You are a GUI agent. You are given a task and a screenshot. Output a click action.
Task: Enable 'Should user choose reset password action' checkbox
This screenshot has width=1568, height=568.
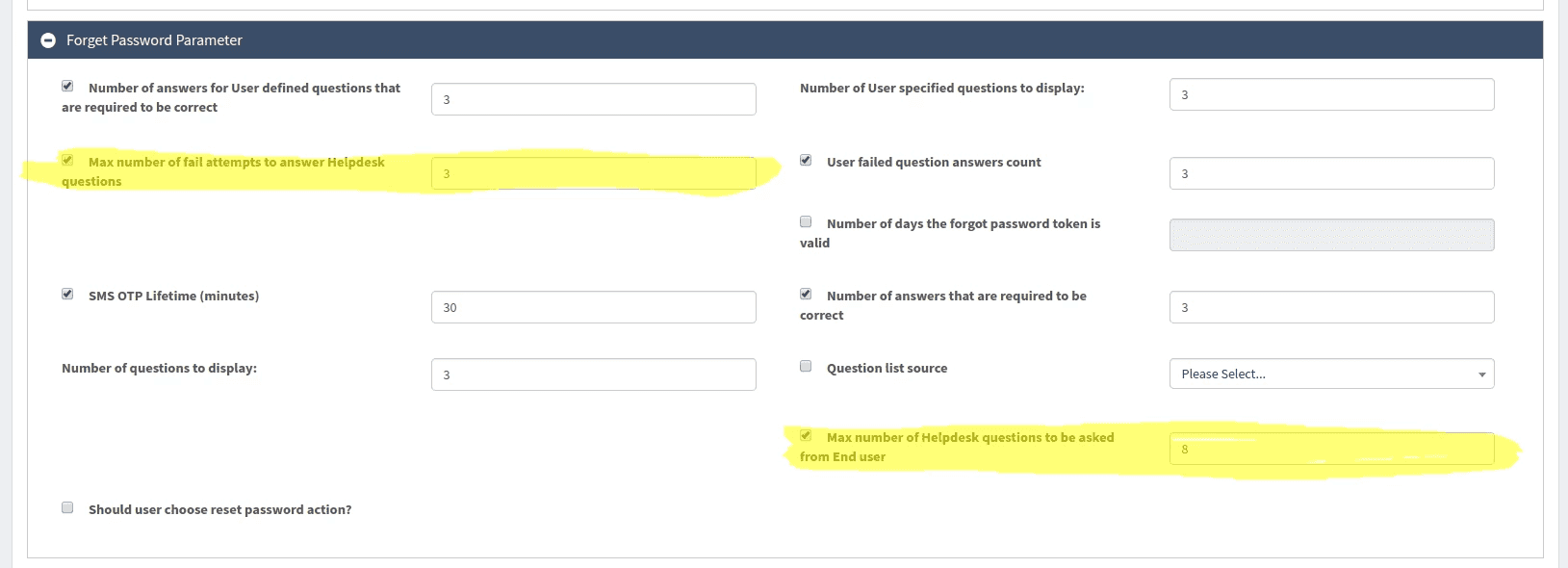click(67, 507)
